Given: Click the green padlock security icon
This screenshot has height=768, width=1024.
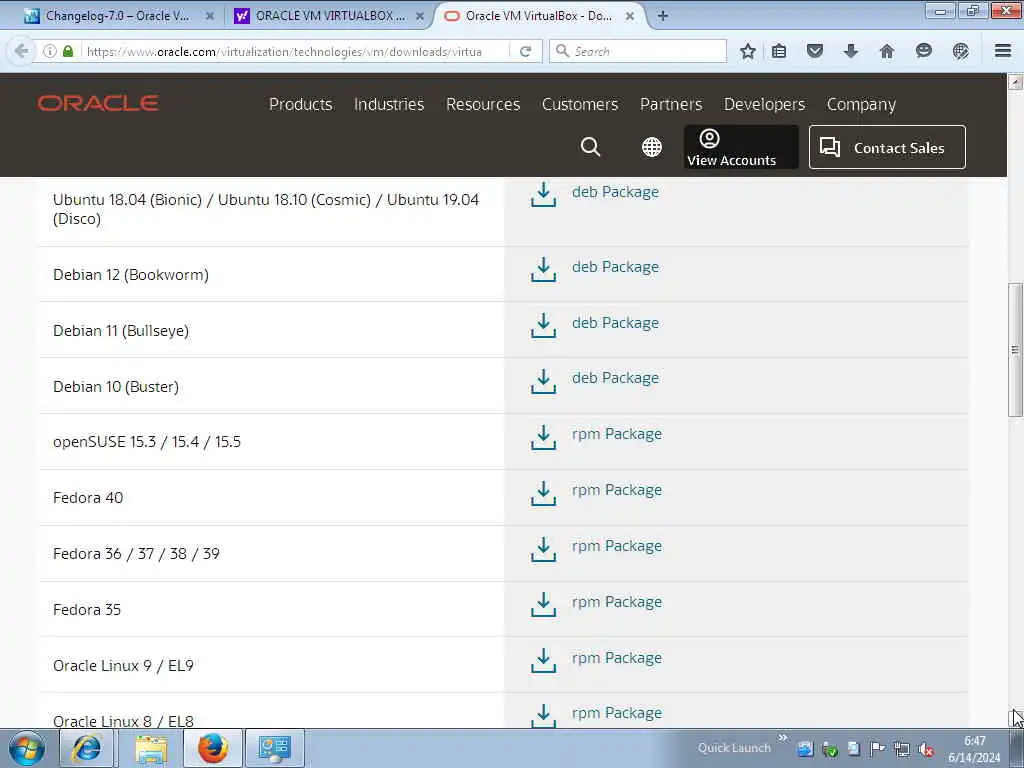Looking at the screenshot, I should coord(68,51).
